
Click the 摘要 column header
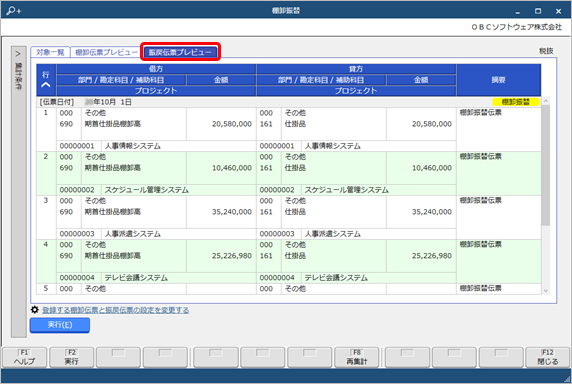coord(498,80)
